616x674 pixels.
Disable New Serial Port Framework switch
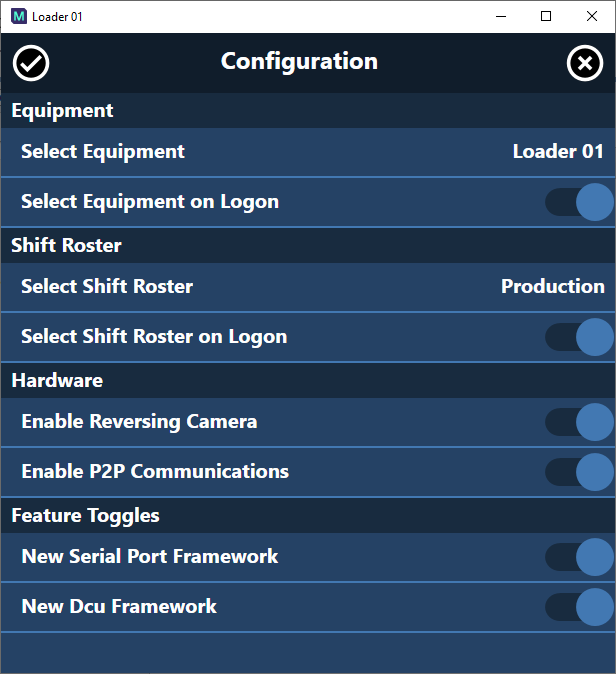point(580,557)
